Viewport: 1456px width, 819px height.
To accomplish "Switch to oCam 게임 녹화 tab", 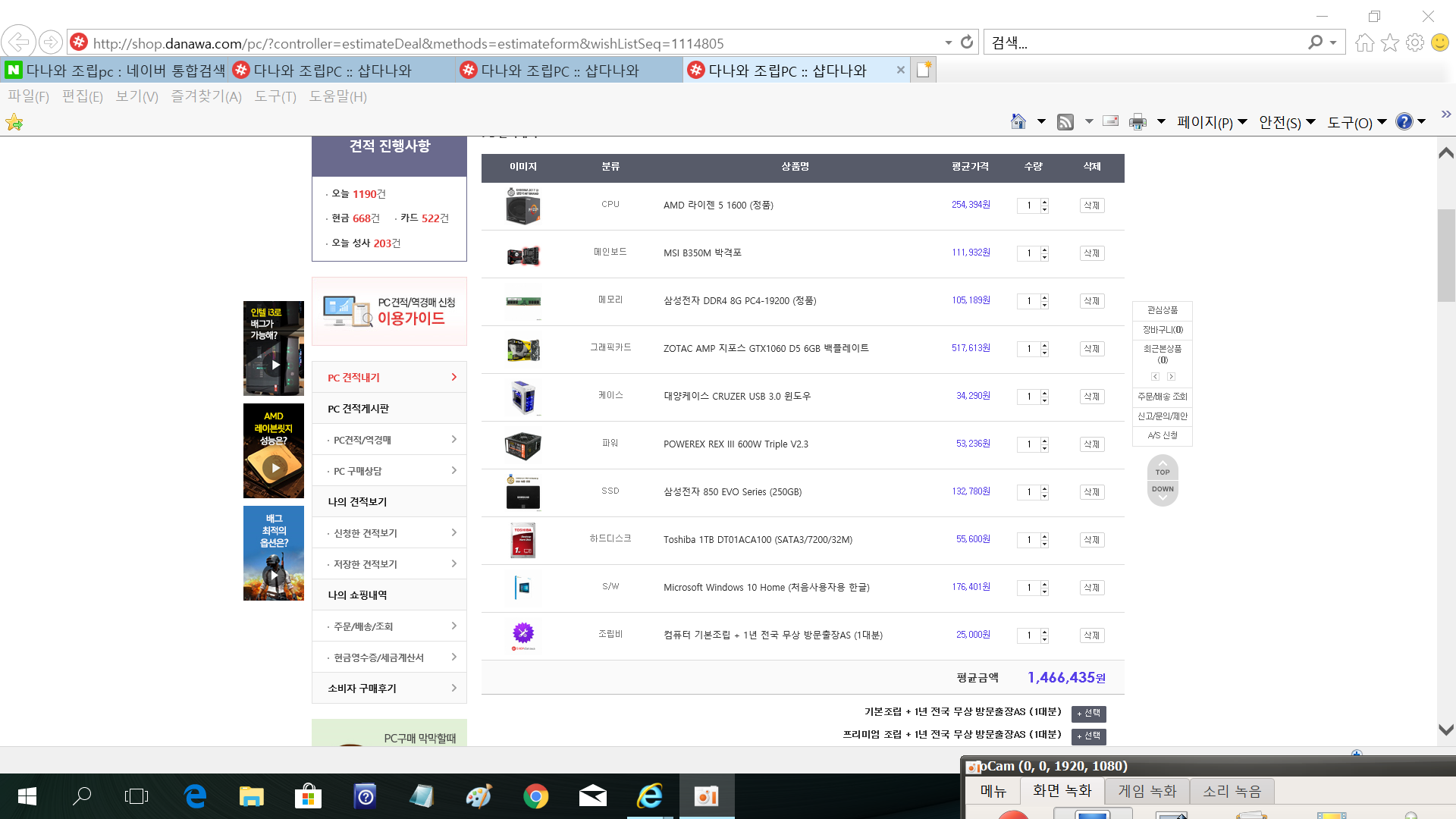I will pos(1147,791).
